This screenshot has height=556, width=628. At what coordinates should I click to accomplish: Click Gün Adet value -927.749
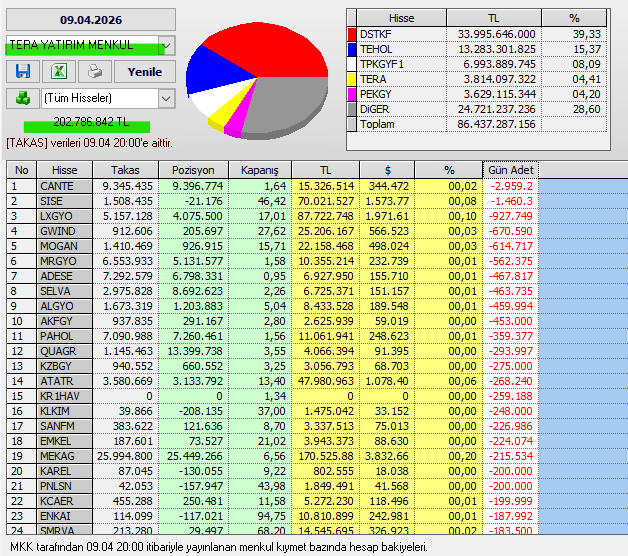pos(511,216)
